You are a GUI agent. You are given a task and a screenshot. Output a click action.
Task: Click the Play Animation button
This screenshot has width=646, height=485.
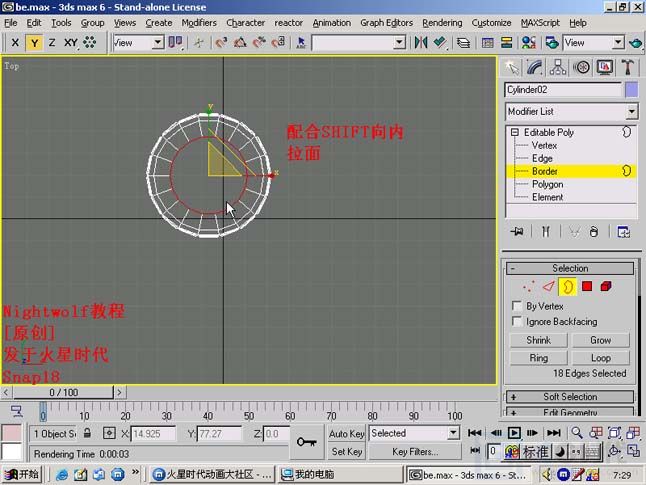pos(514,433)
